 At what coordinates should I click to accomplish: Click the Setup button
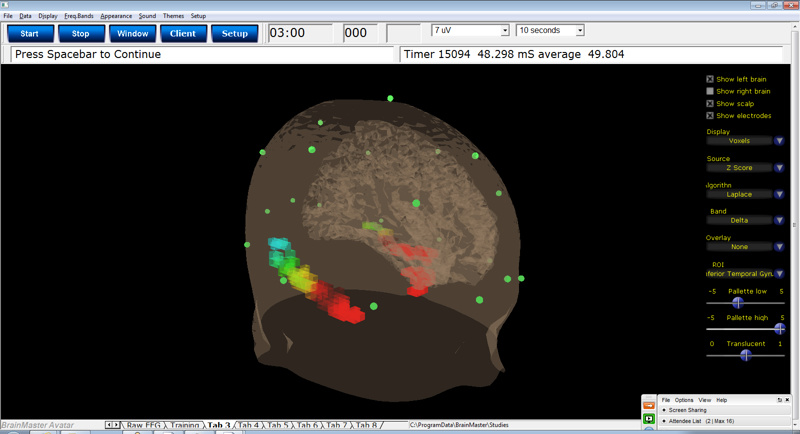tap(235, 34)
